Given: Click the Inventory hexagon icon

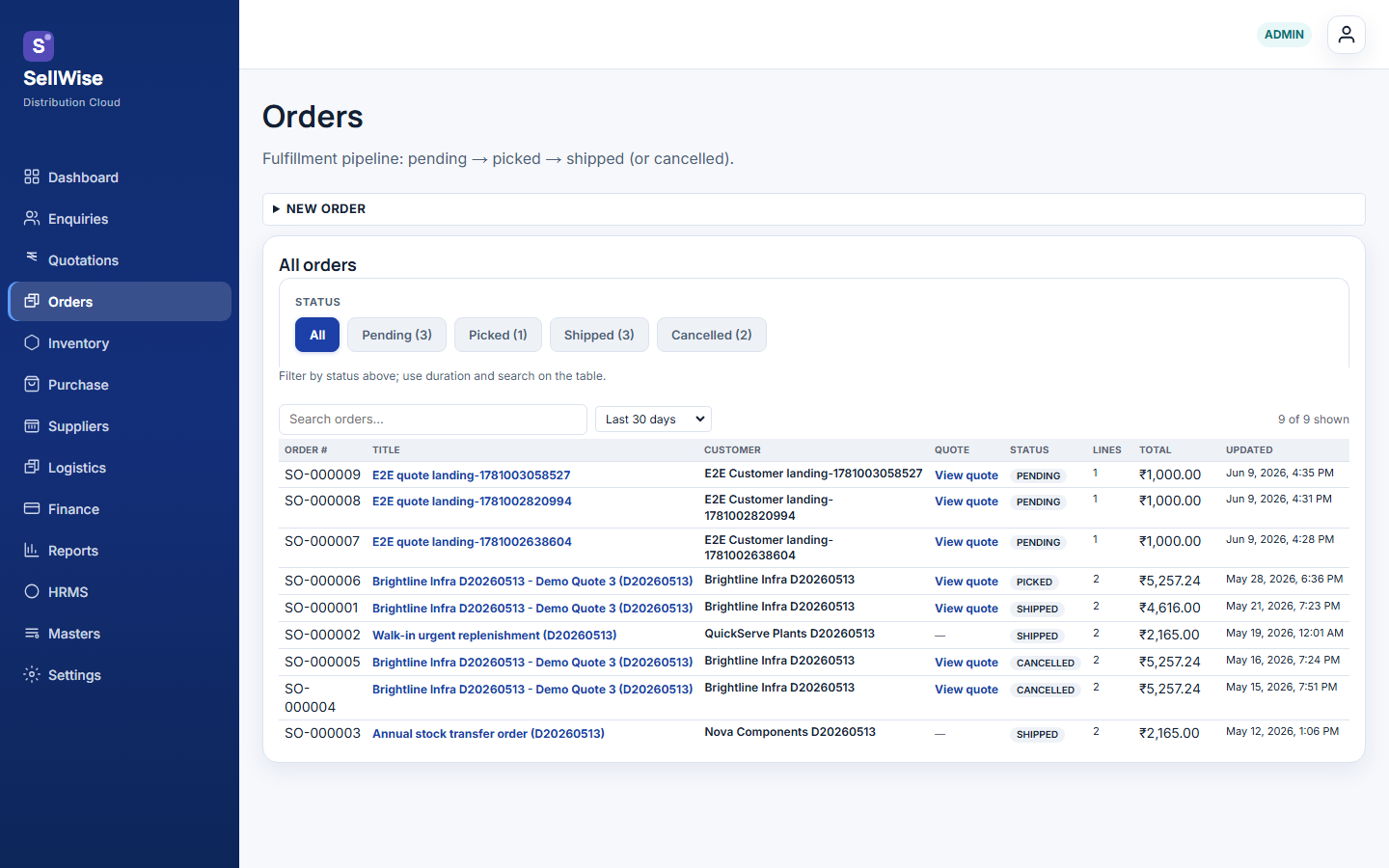Looking at the screenshot, I should pyautogui.click(x=32, y=342).
